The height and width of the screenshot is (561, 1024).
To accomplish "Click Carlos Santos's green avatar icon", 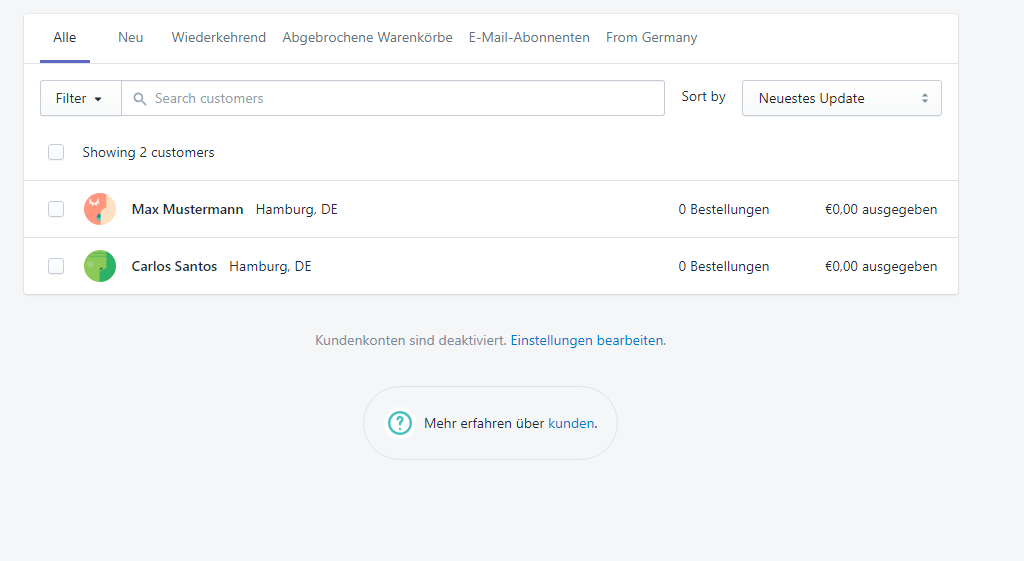I will pos(100,266).
